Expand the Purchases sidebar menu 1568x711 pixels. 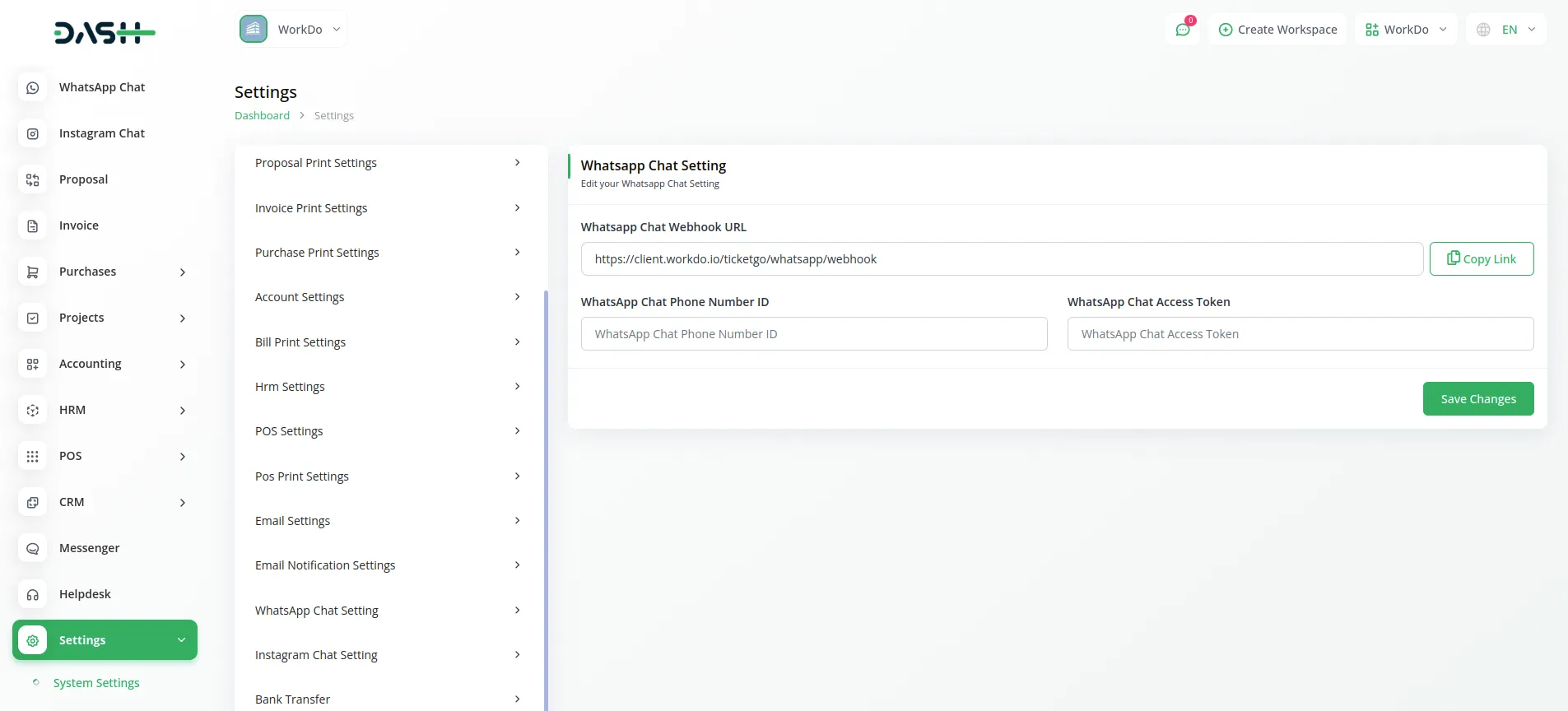(183, 272)
